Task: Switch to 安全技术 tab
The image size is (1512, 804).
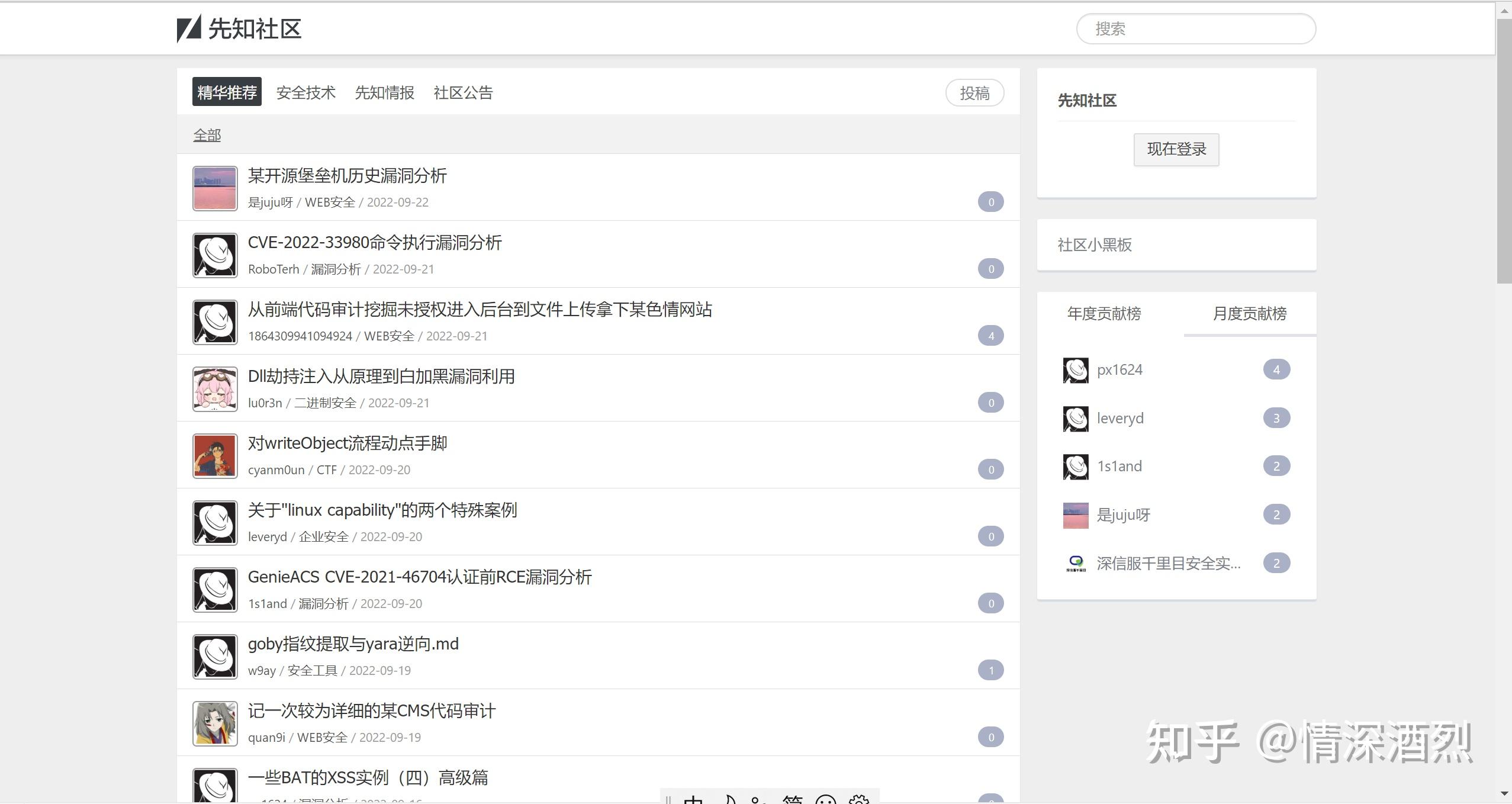Action: (305, 92)
